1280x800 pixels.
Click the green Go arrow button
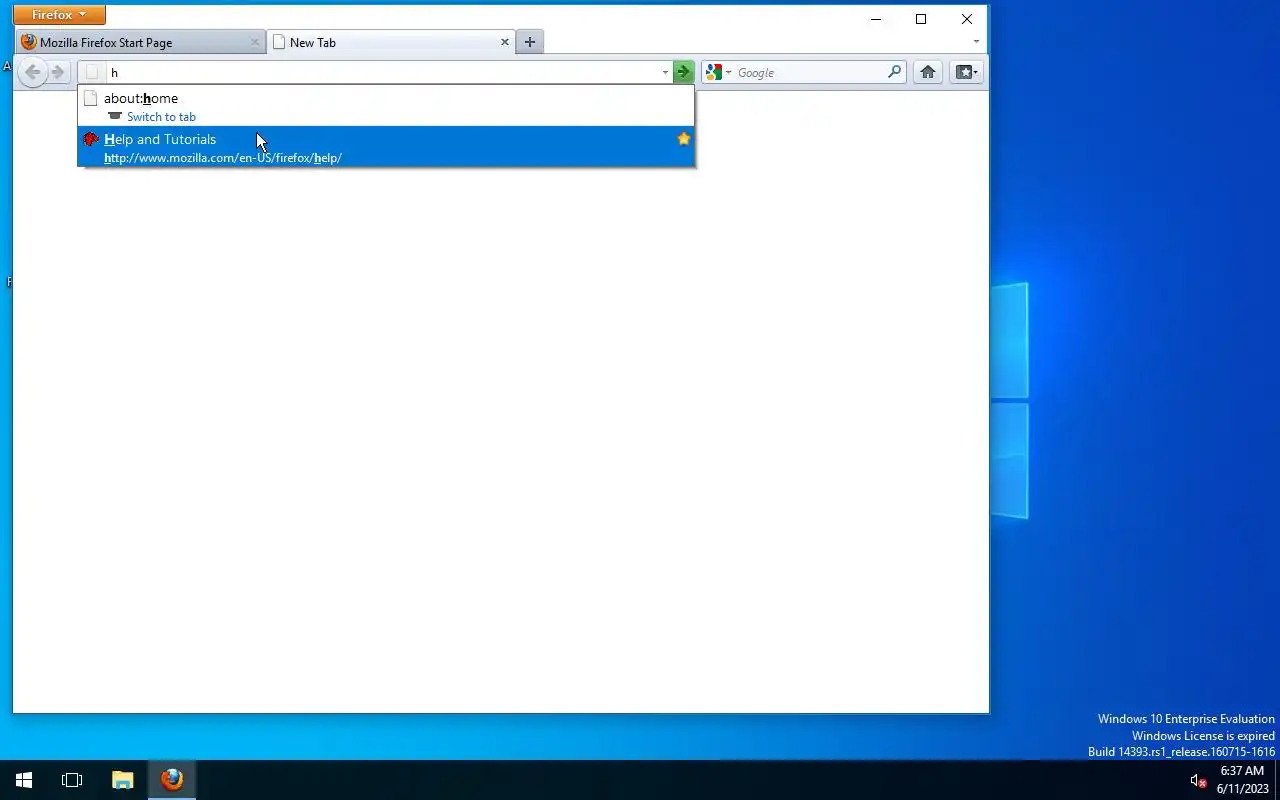[x=683, y=72]
